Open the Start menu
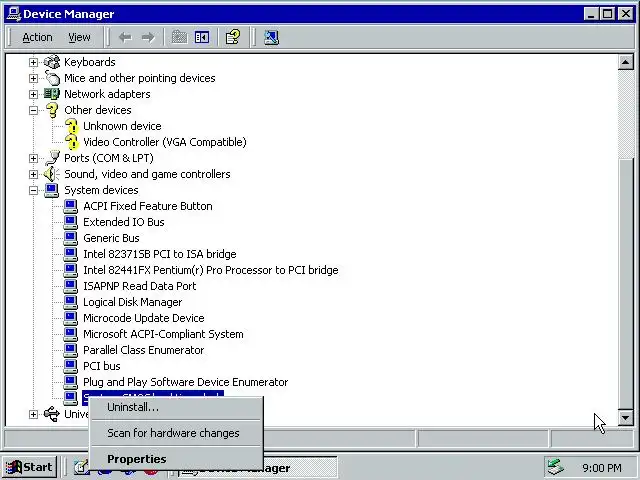640x480 pixels. [29, 467]
